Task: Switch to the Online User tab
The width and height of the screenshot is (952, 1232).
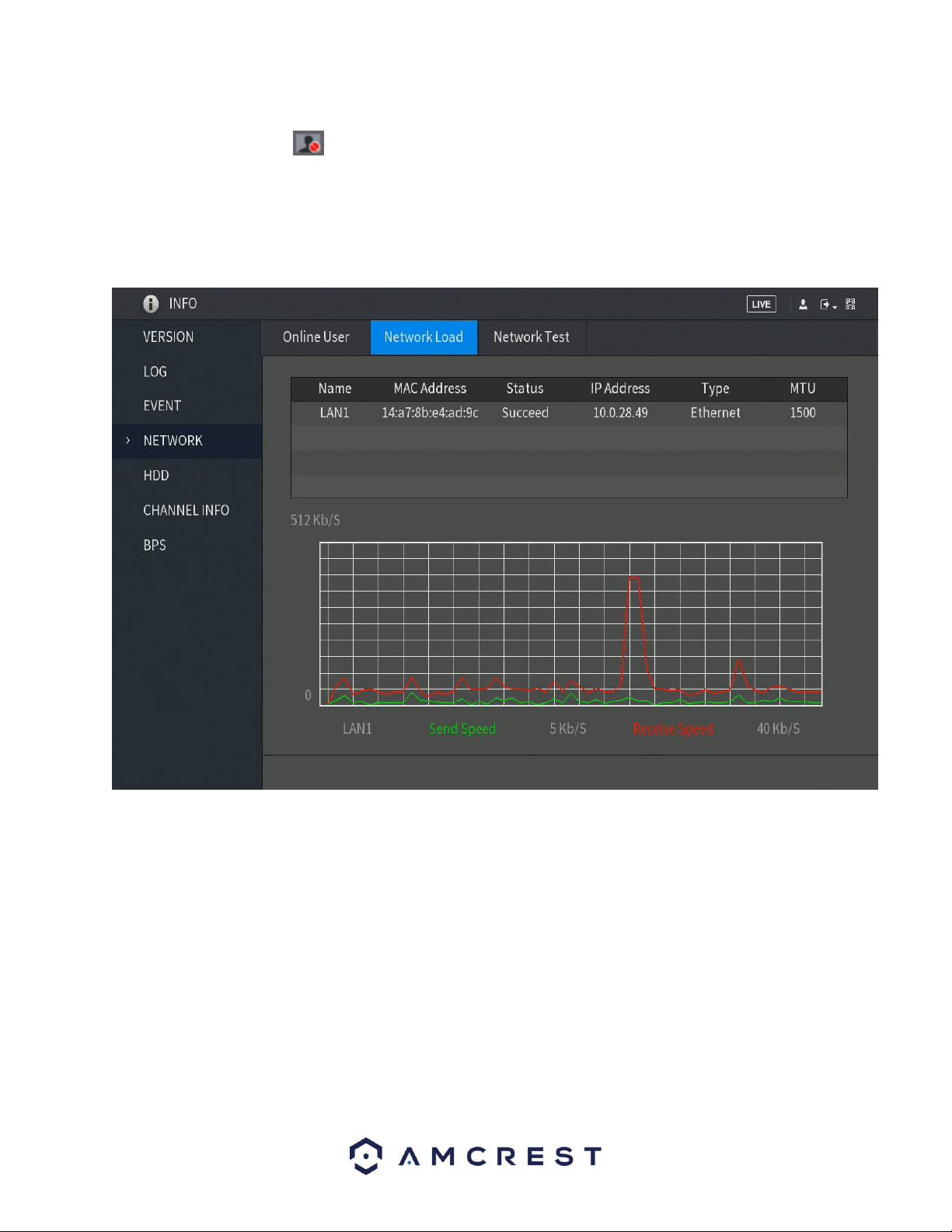Action: coord(316,337)
